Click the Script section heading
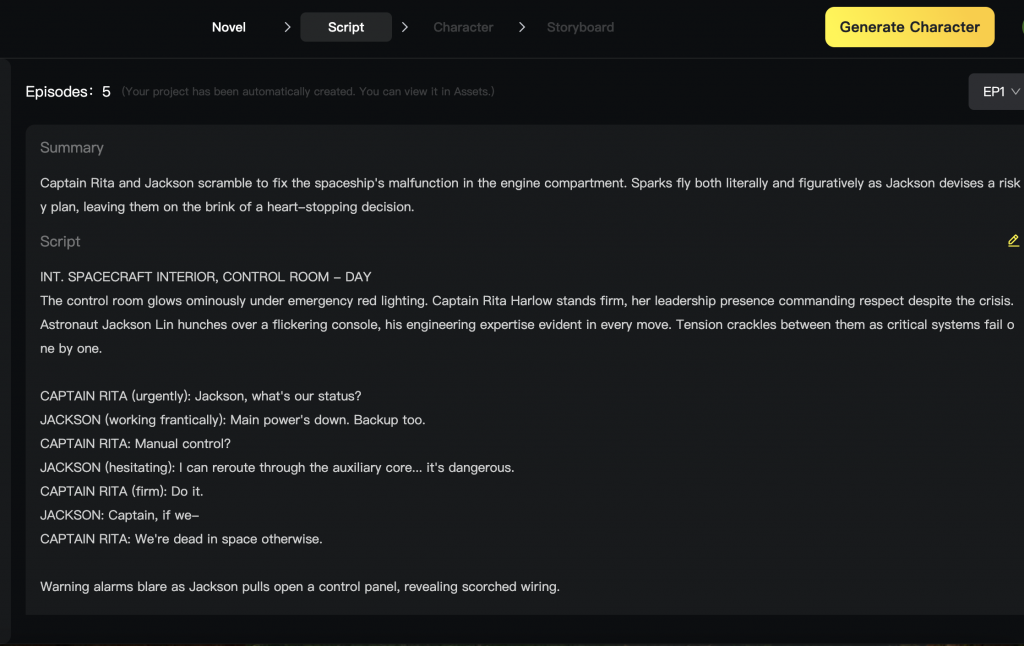 click(60, 242)
